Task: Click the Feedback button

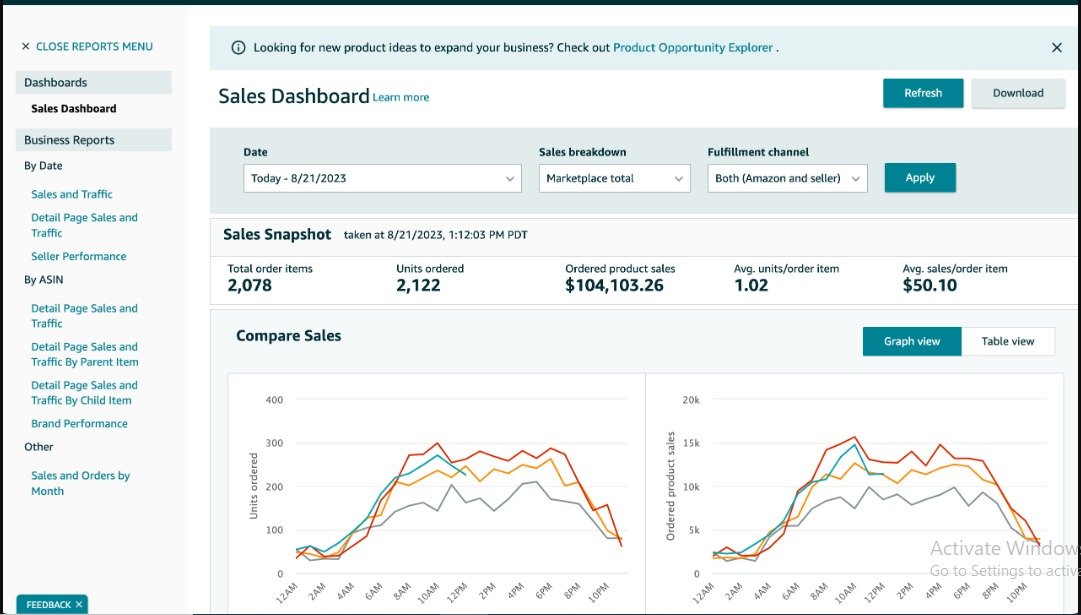Action: click(x=47, y=605)
